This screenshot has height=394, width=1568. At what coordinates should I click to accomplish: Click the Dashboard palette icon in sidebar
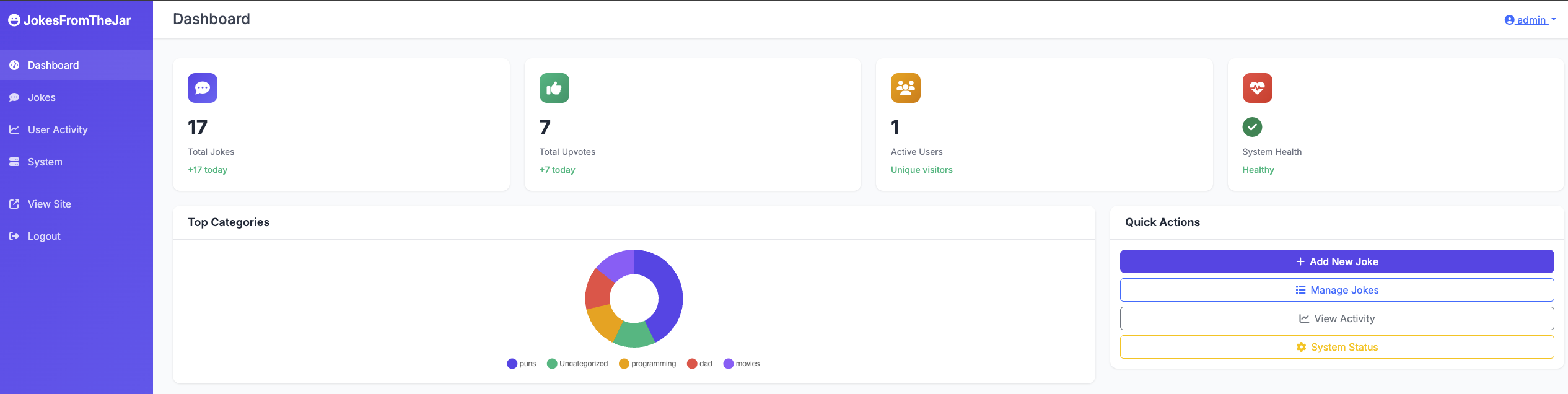[14, 65]
